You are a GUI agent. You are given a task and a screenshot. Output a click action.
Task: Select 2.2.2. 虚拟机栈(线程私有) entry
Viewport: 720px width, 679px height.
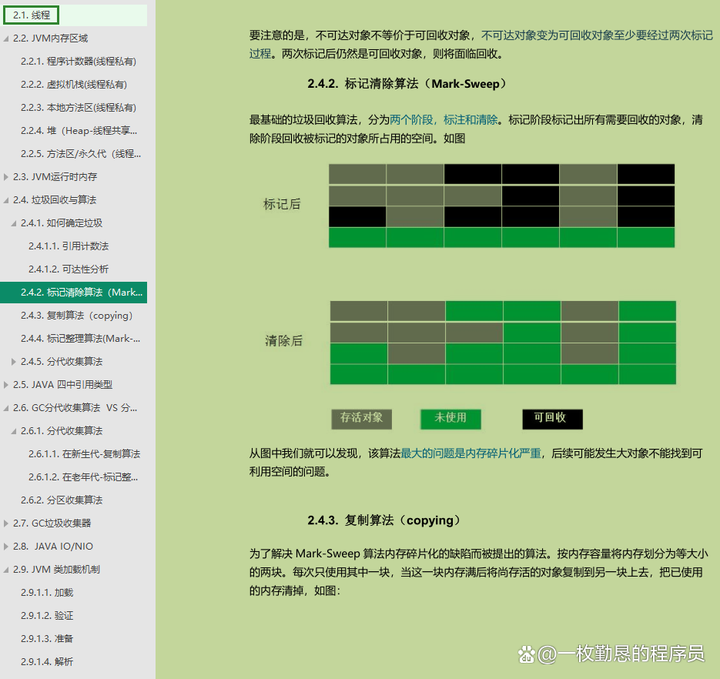coord(74,84)
